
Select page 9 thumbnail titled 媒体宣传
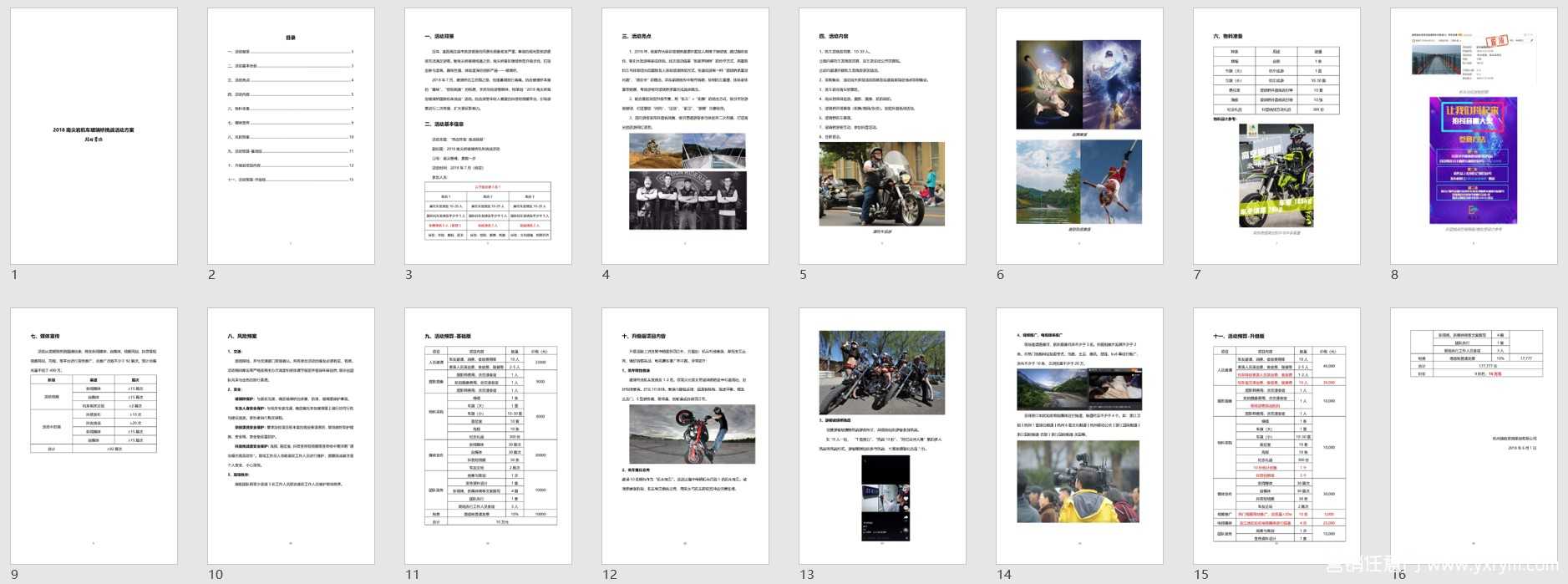coord(94,436)
